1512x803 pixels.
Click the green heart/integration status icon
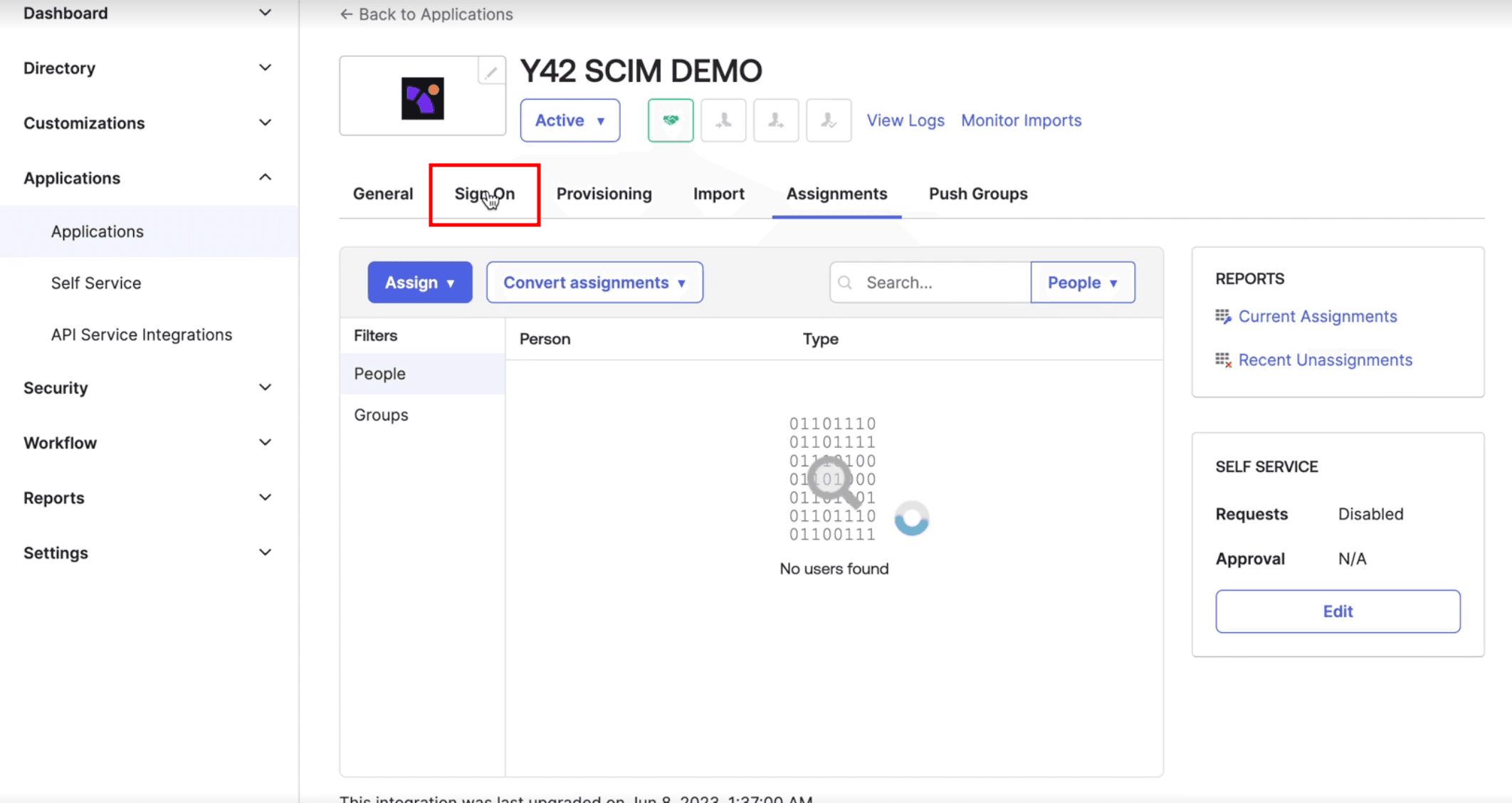[670, 120]
